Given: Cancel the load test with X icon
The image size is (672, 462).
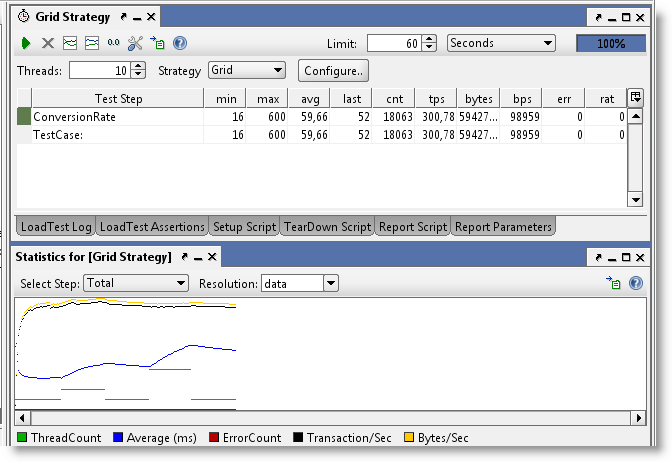Looking at the screenshot, I should click(x=48, y=43).
